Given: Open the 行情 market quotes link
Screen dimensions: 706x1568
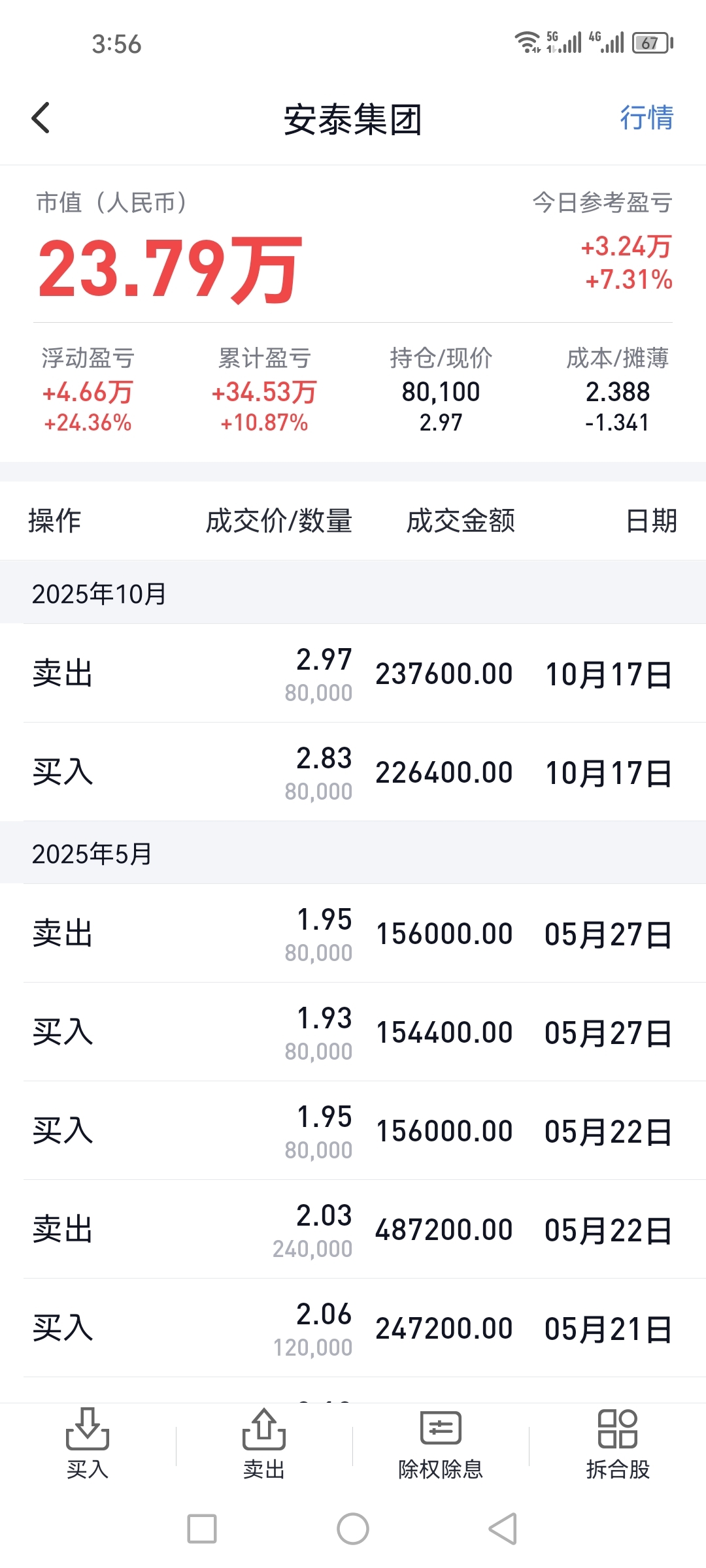Looking at the screenshot, I should click(646, 118).
